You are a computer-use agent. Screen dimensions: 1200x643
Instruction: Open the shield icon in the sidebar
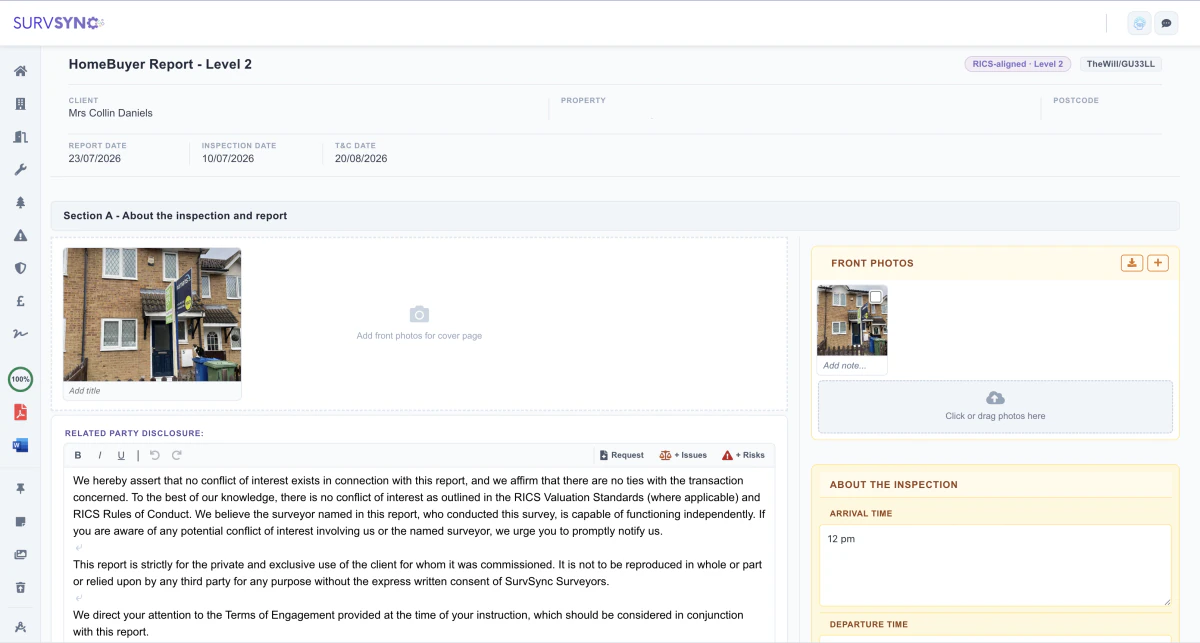[20, 268]
